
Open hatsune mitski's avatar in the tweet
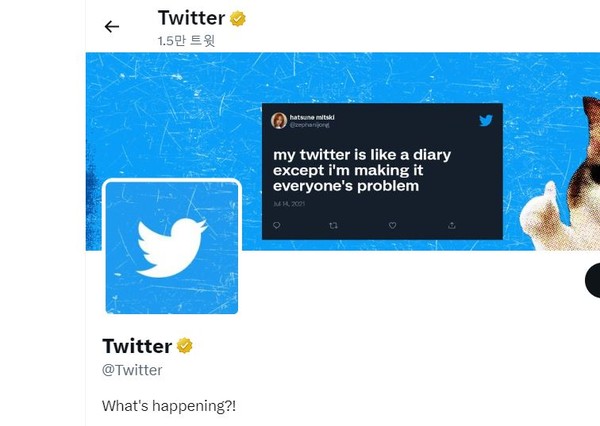[x=279, y=121]
